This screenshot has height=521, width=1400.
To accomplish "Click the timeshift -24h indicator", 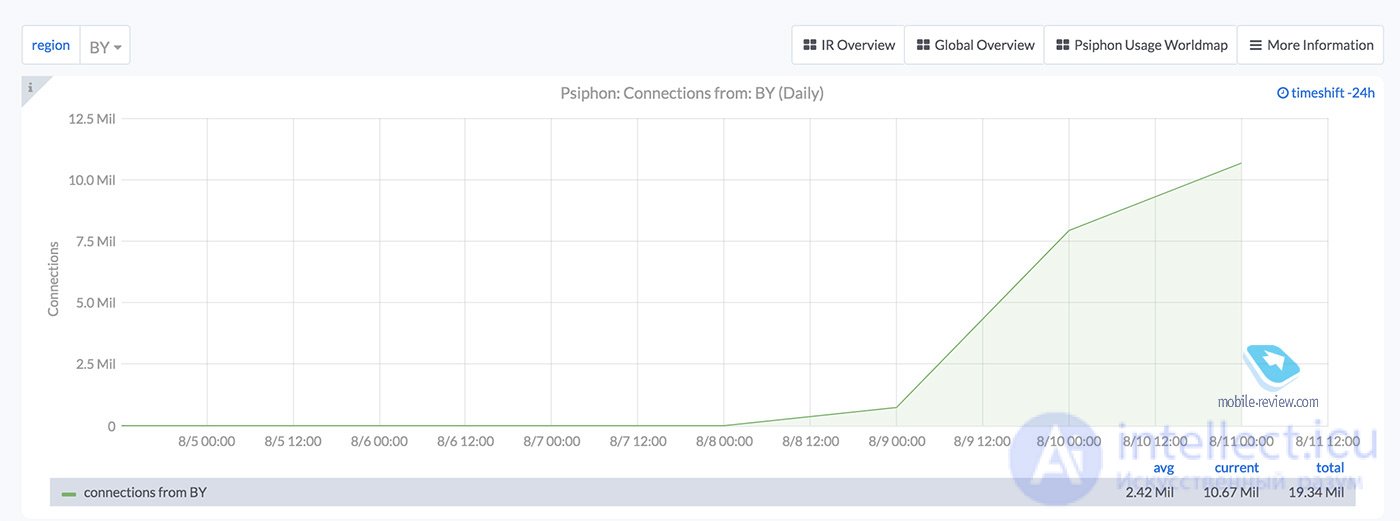I will pyautogui.click(x=1326, y=93).
